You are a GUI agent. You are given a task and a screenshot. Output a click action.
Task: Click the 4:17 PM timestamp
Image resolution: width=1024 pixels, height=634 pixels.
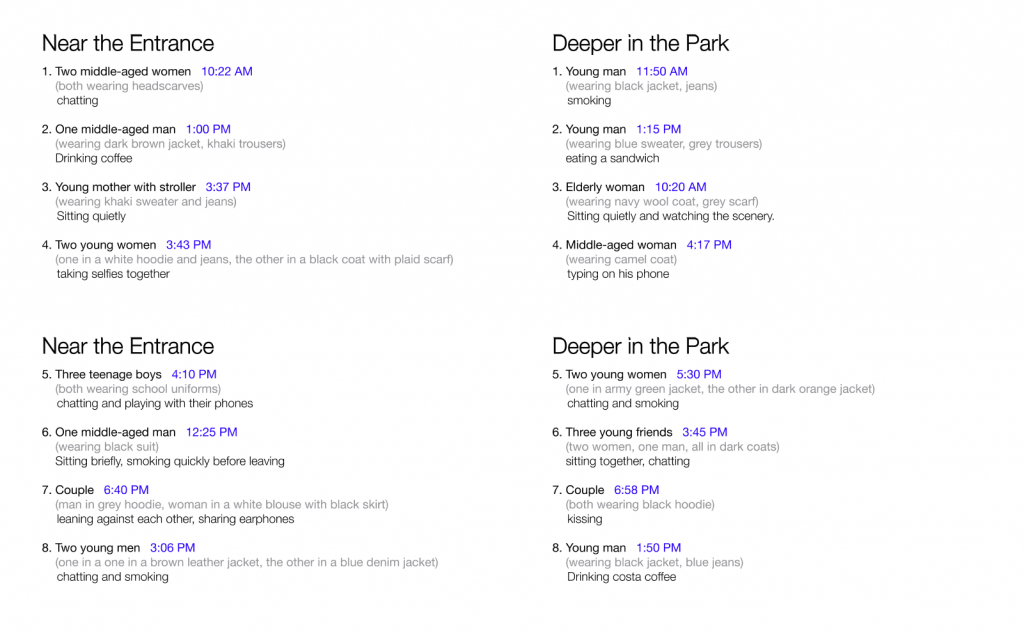pyautogui.click(x=709, y=245)
